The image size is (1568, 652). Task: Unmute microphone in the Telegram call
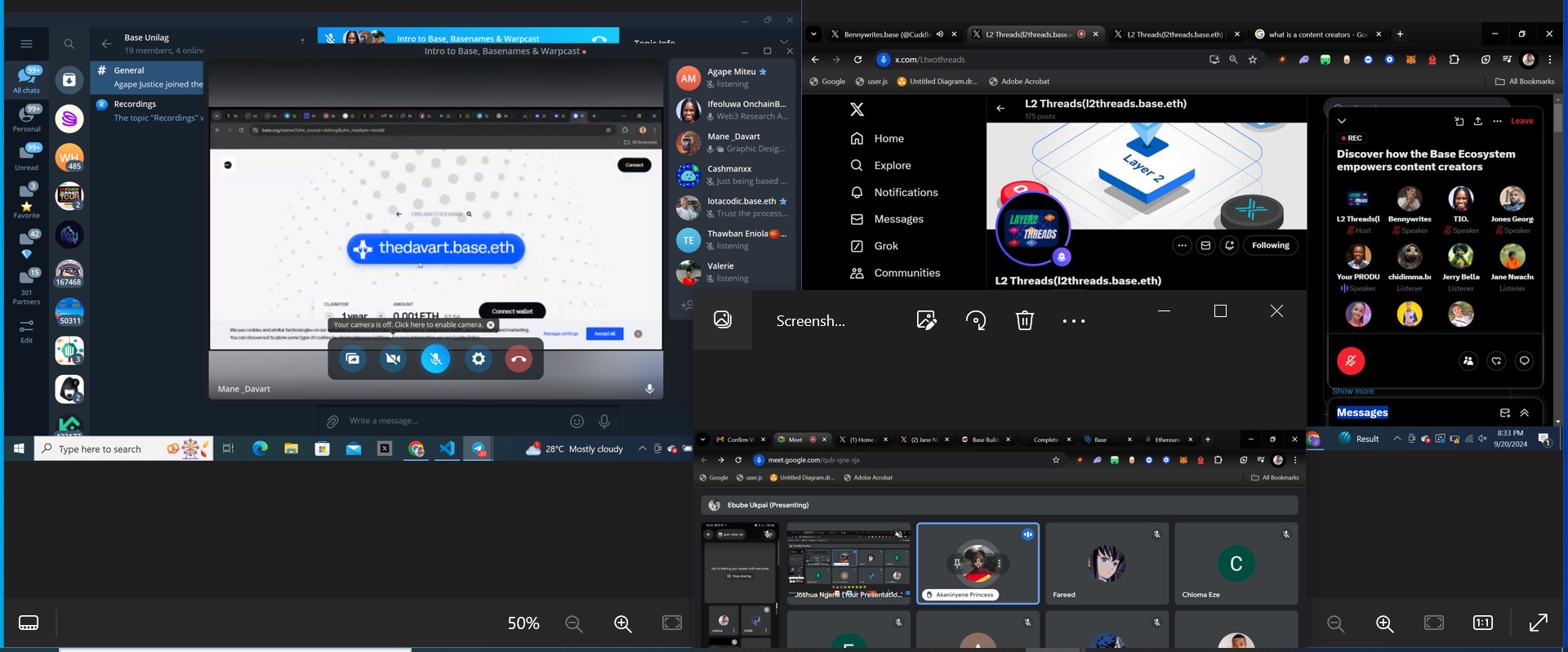[x=435, y=359]
